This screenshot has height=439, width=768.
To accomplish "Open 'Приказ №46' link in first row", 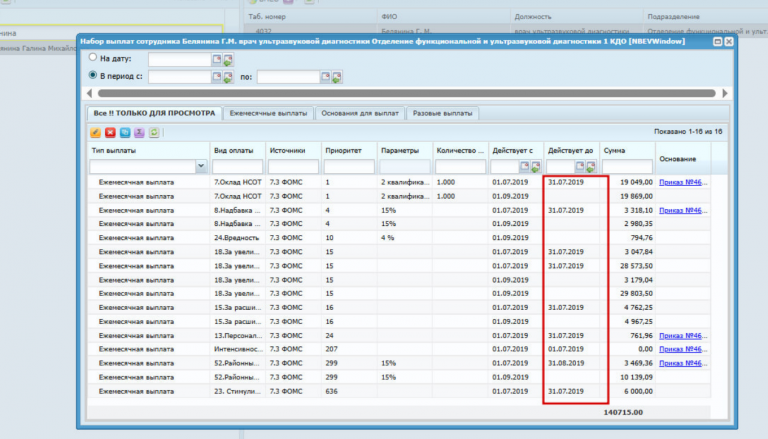I will click(679, 183).
